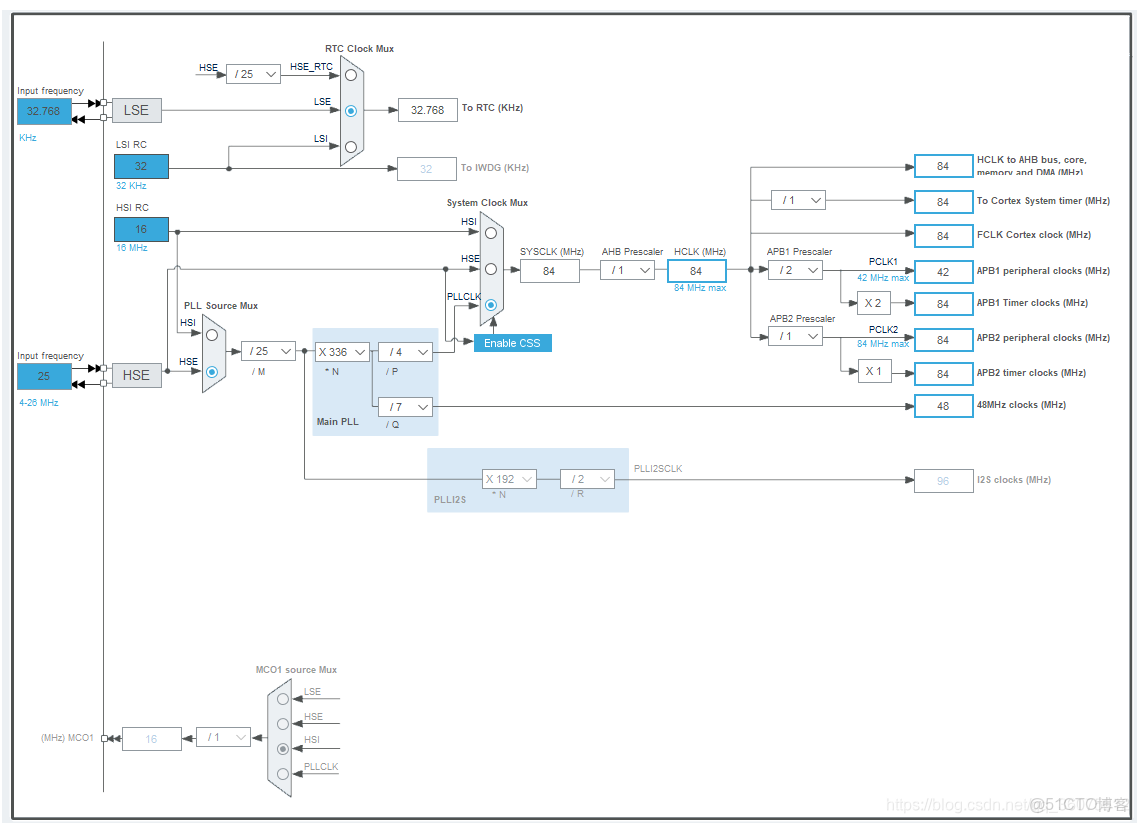Open the Main PLL /P divider dropdown
Viewport: 1139px width, 823px height.
coord(405,351)
